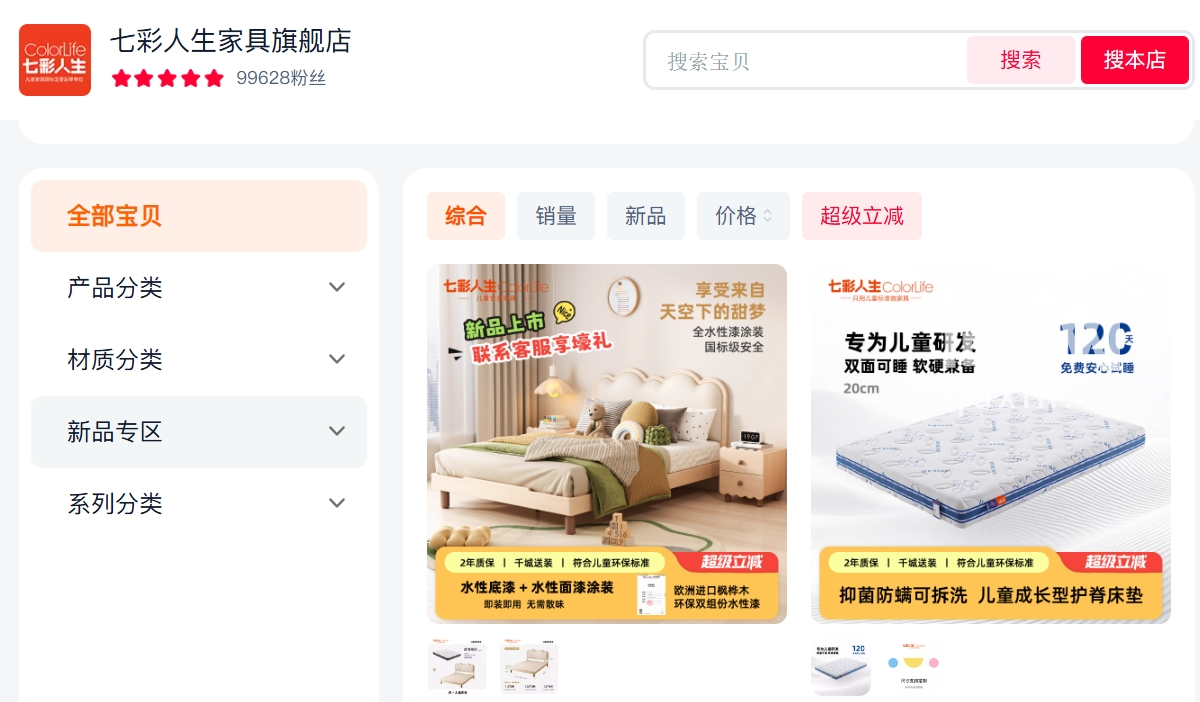
Task: Switch to the 新品 sort tab
Action: (x=646, y=216)
